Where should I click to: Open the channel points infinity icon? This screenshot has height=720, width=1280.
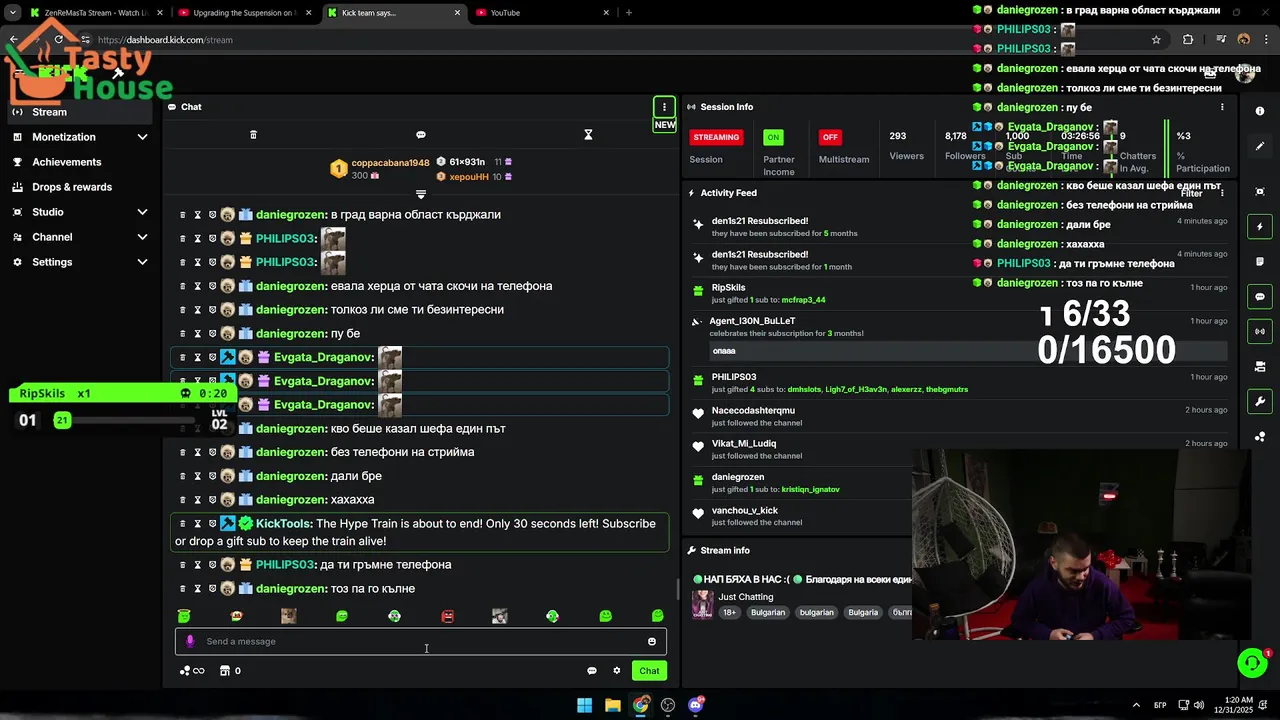192,671
